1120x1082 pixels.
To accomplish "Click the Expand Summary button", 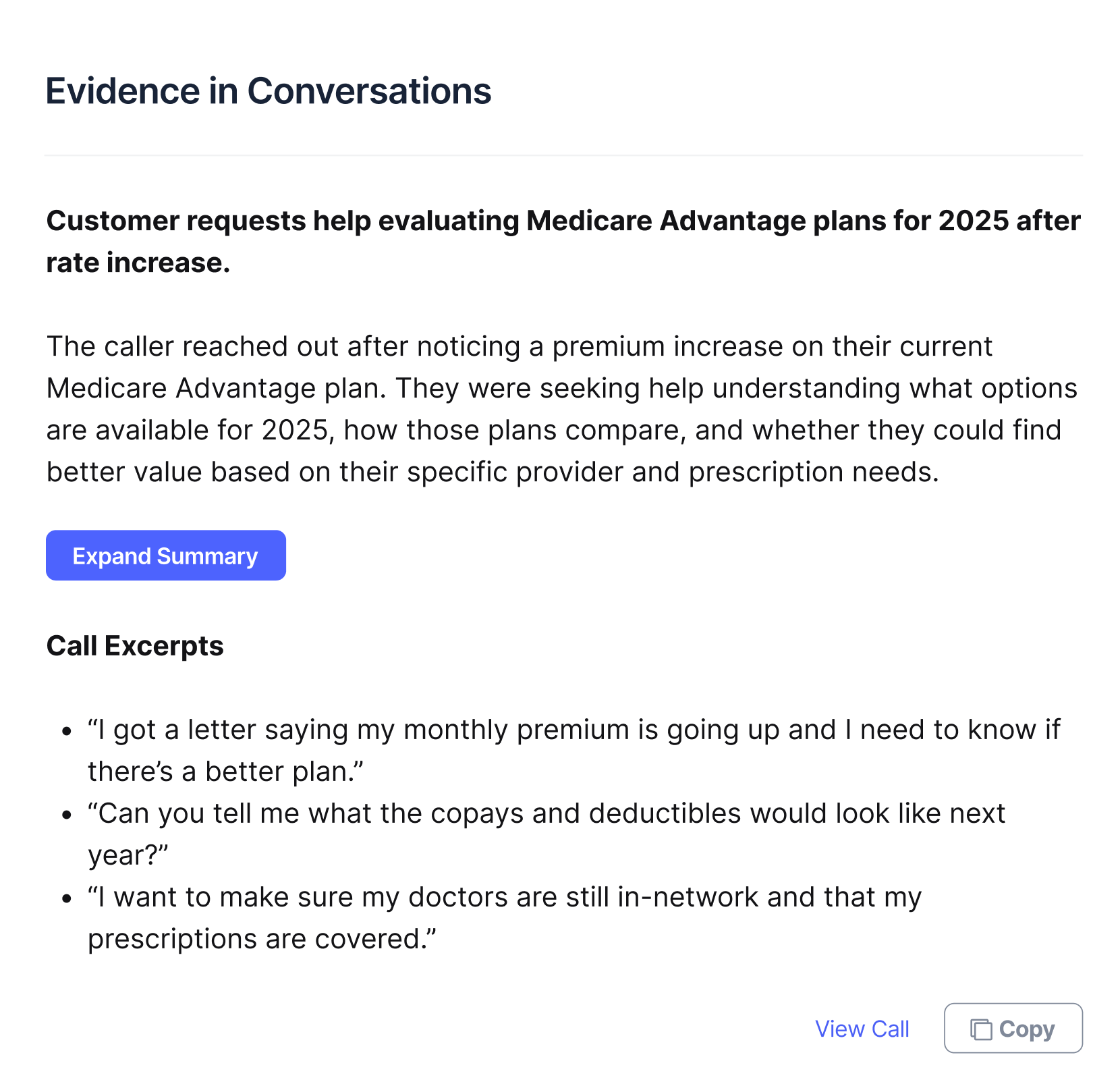I will point(165,556).
